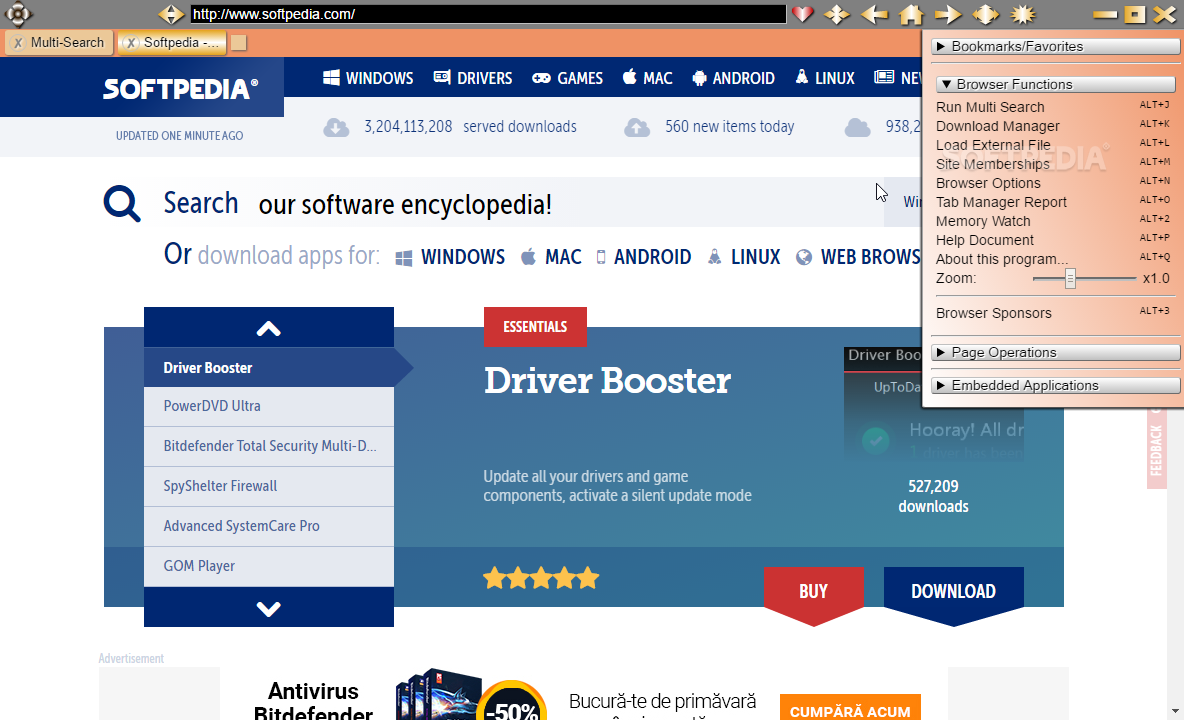Image resolution: width=1184 pixels, height=721 pixels.
Task: Click the Zoom slider handle
Action: pos(1070,279)
